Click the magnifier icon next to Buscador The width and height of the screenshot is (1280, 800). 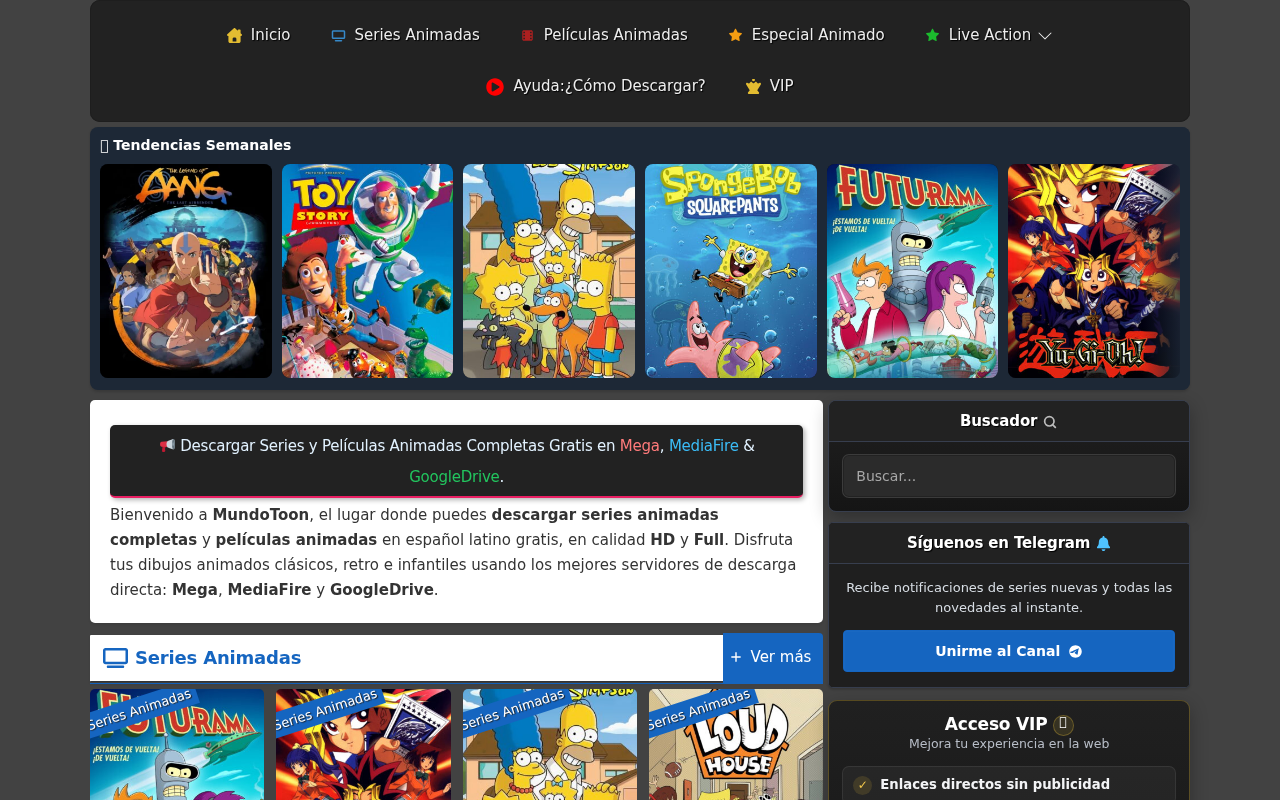pyautogui.click(x=1050, y=422)
